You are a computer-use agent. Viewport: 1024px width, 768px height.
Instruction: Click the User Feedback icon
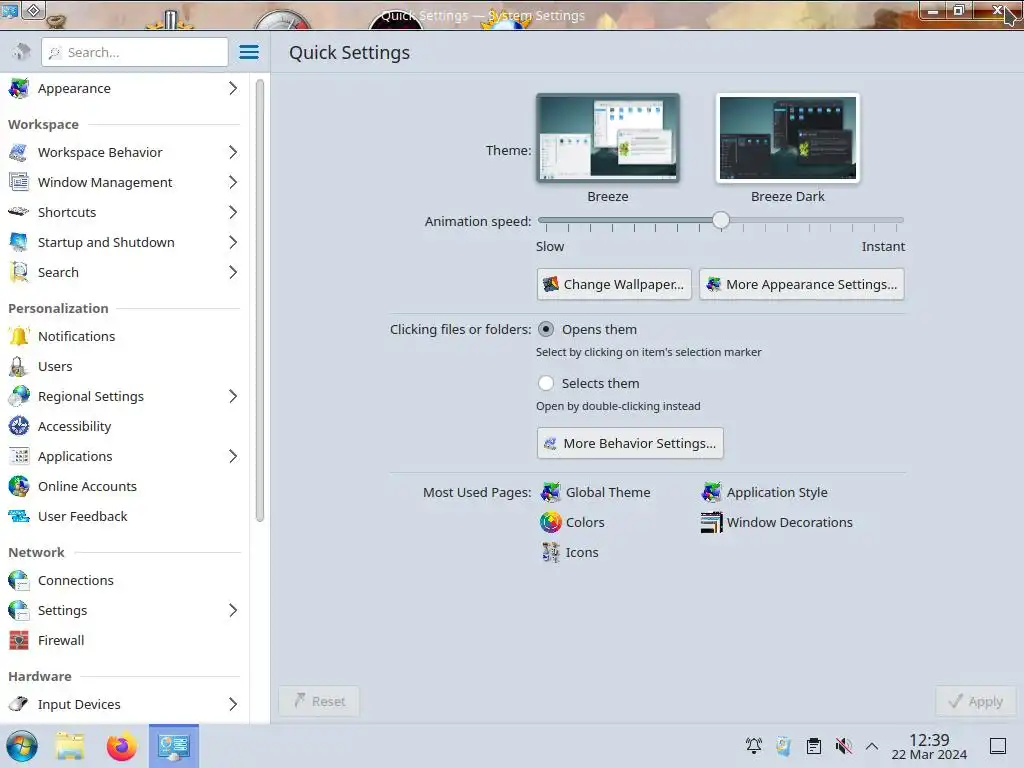(19, 517)
